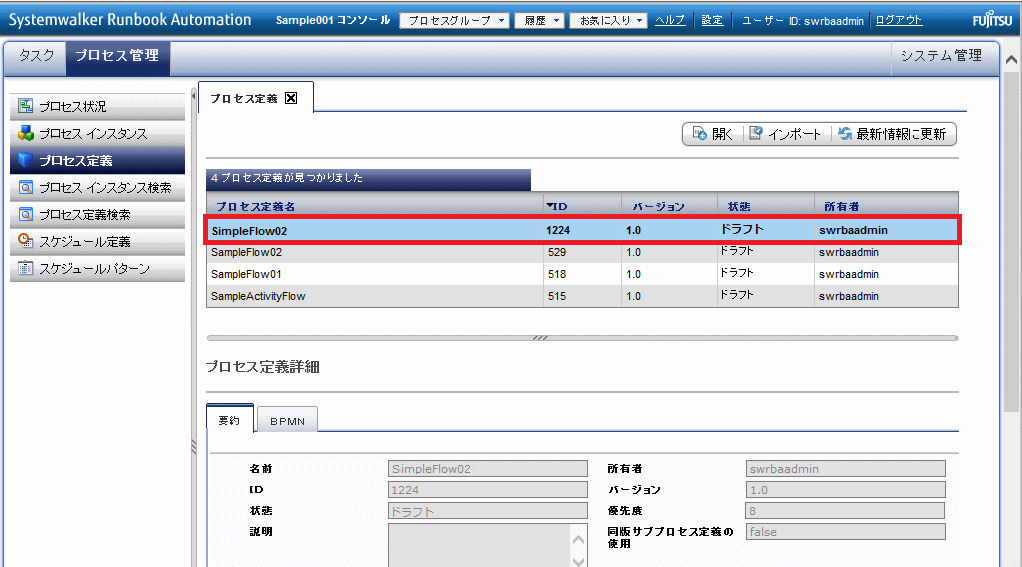Open プロセス定義検索 in sidebar
Screen dimensions: 1022x567
tap(98, 214)
